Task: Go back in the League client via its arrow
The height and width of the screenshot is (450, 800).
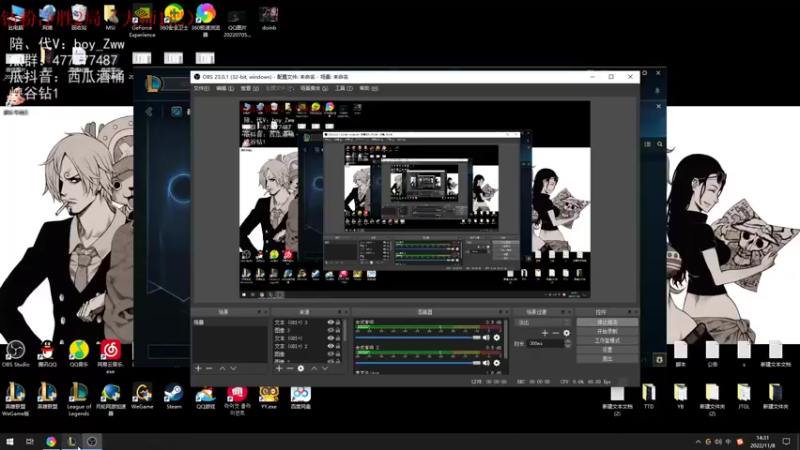Action: 149,112
